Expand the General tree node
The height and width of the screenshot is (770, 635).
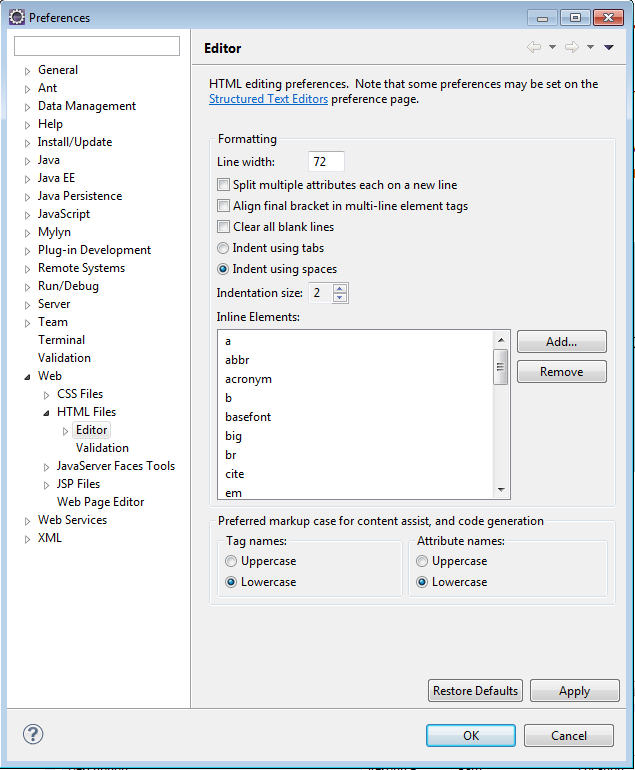28,71
